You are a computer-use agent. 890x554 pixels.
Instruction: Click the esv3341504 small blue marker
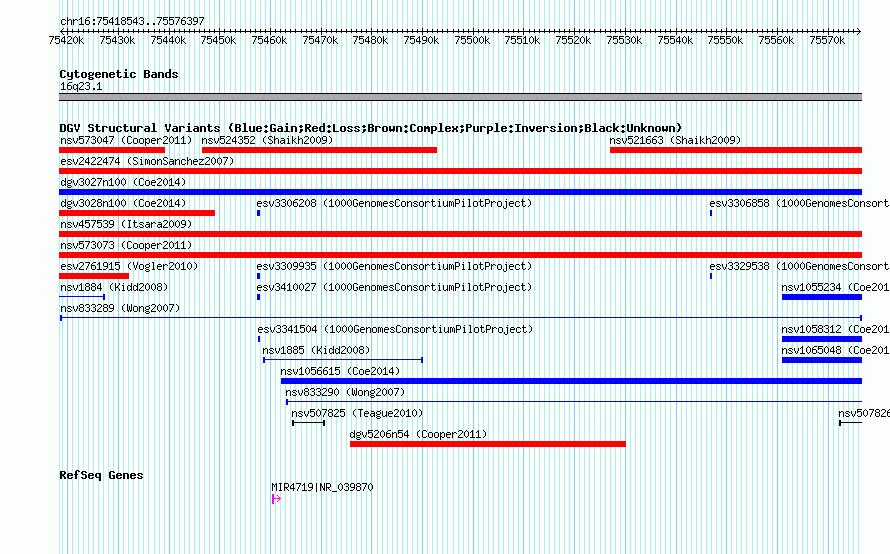(259, 339)
